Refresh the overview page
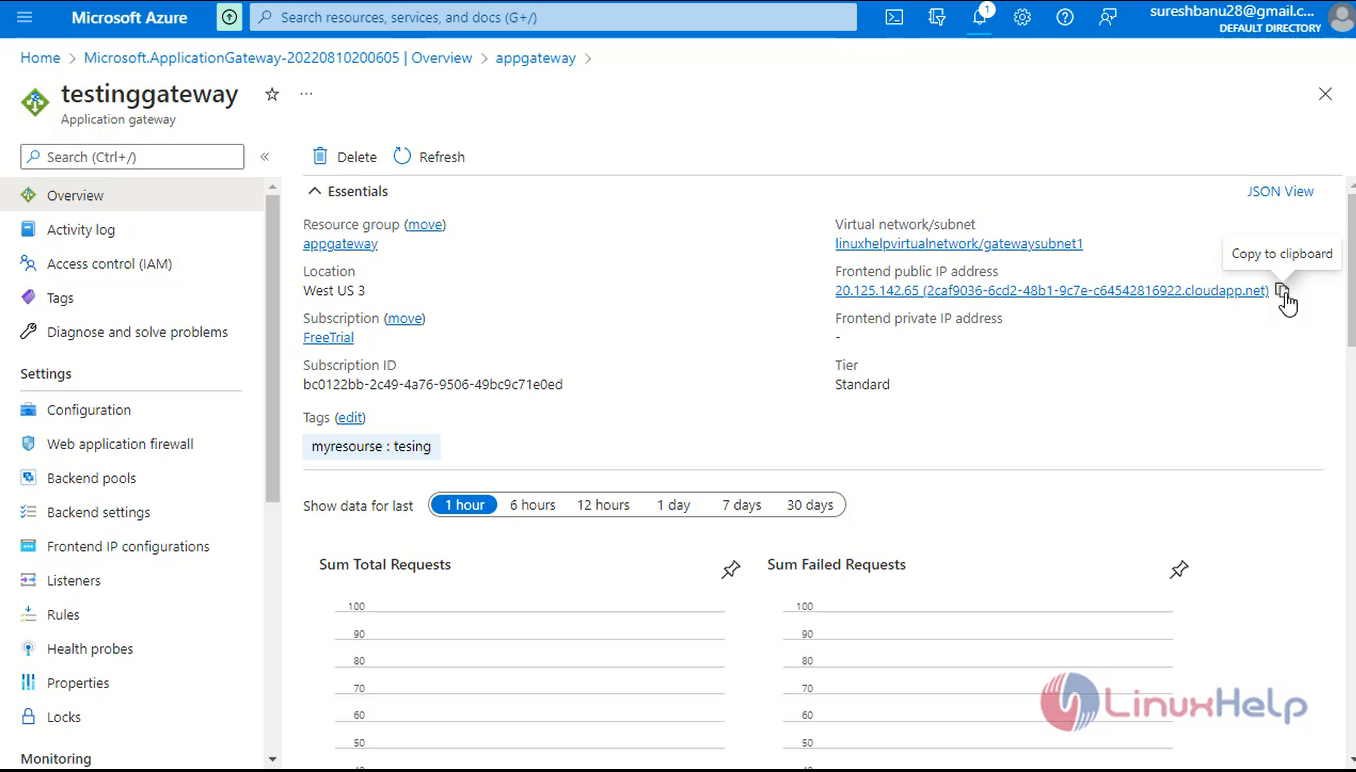The width and height of the screenshot is (1356, 772). click(x=430, y=157)
